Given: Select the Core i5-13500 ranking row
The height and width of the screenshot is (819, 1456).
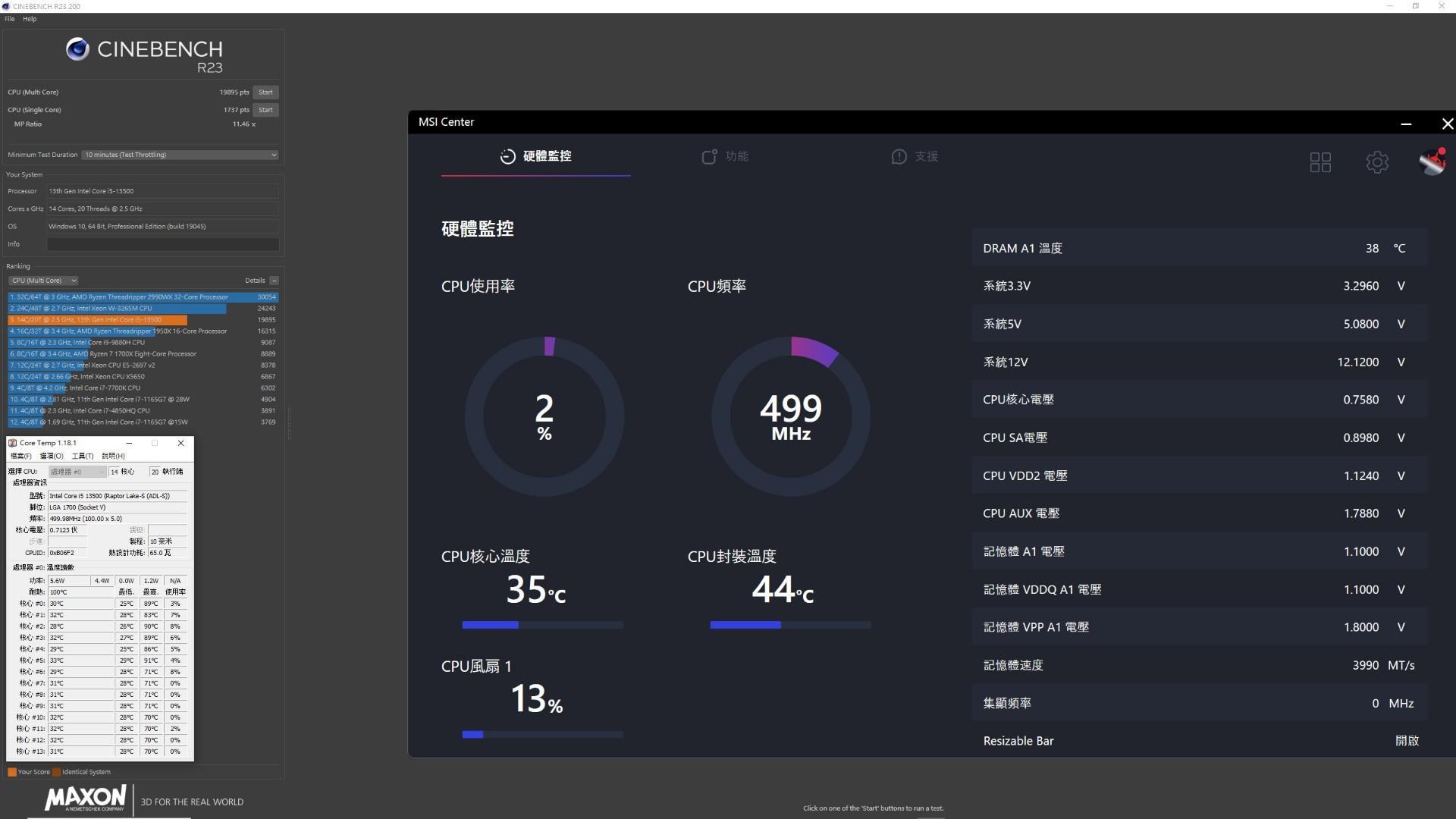Looking at the screenshot, I should (x=143, y=320).
